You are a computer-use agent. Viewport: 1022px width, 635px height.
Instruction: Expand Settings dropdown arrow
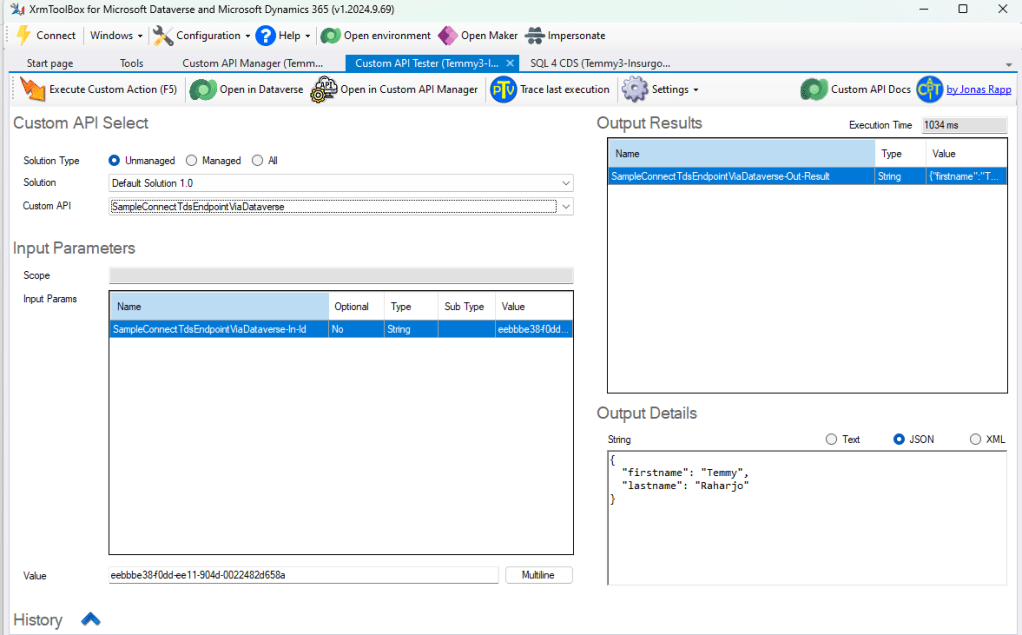696,90
